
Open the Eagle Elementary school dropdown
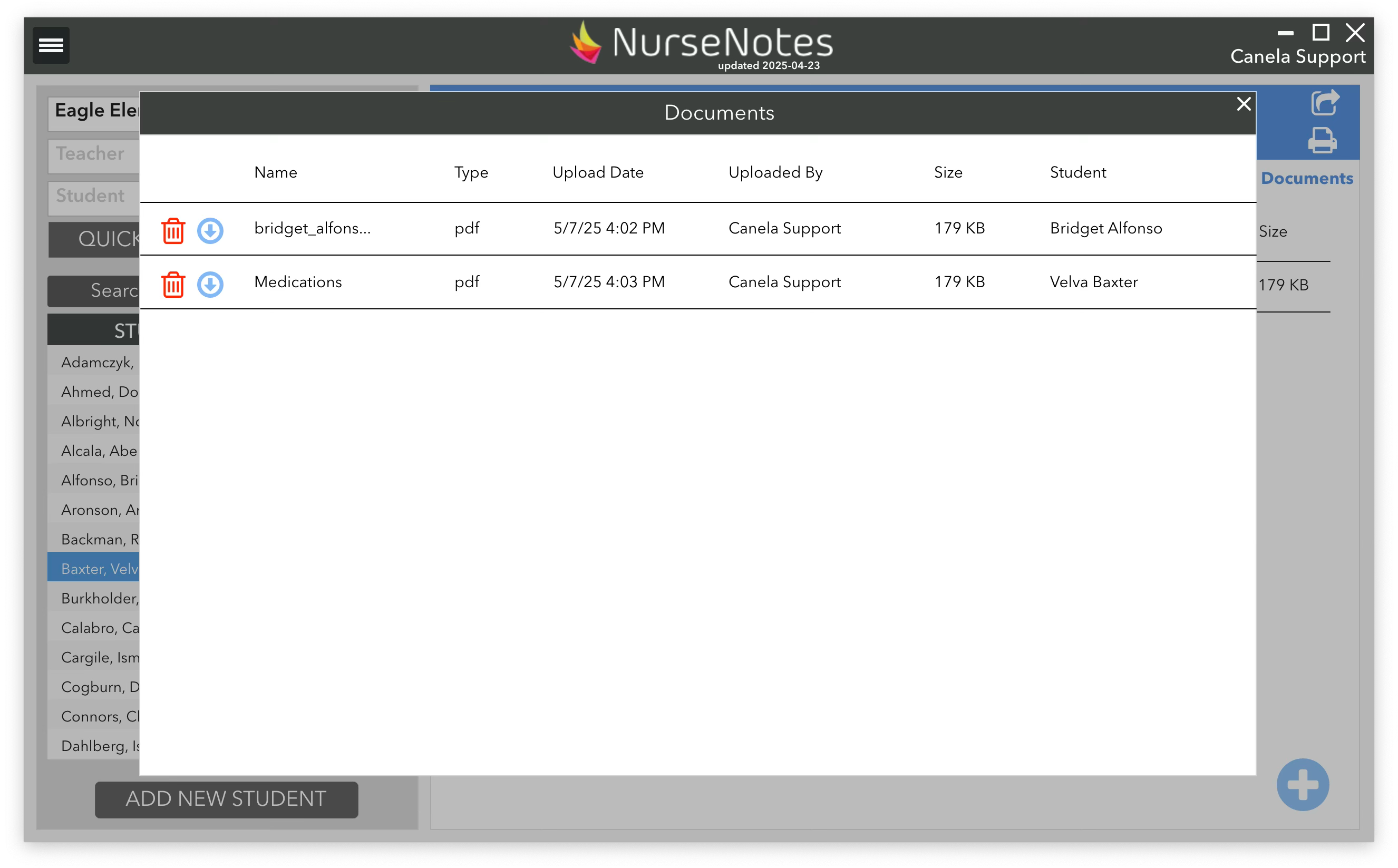pos(95,111)
